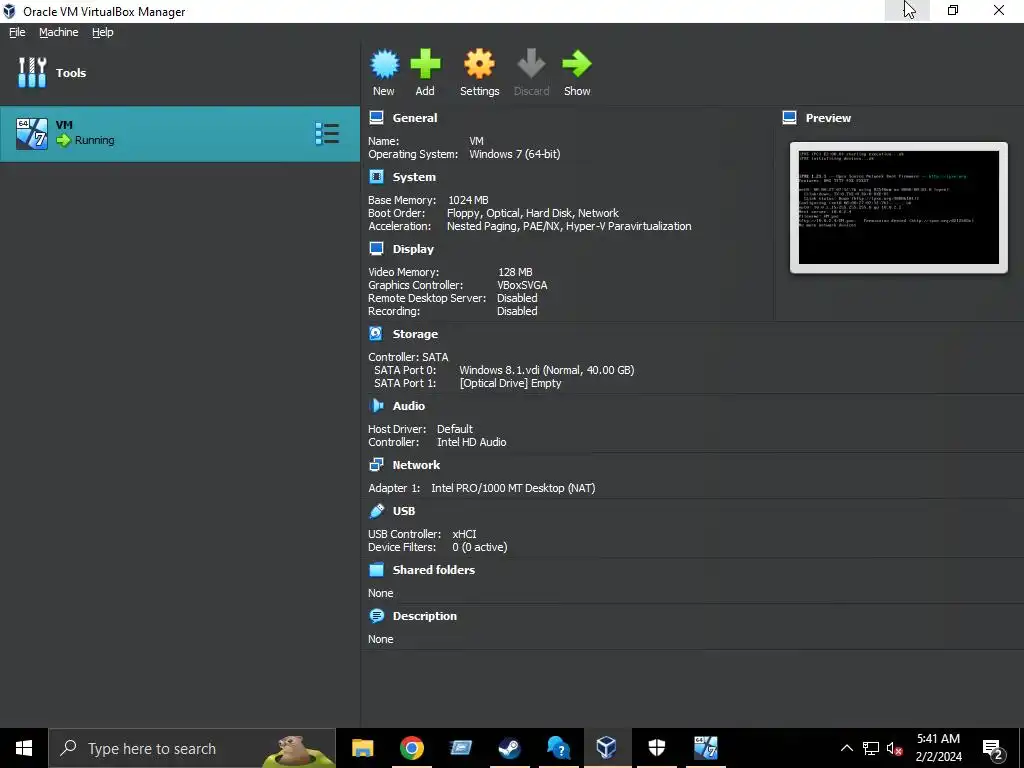Open the Help menu
Viewport: 1024px width, 768px height.
pos(103,32)
